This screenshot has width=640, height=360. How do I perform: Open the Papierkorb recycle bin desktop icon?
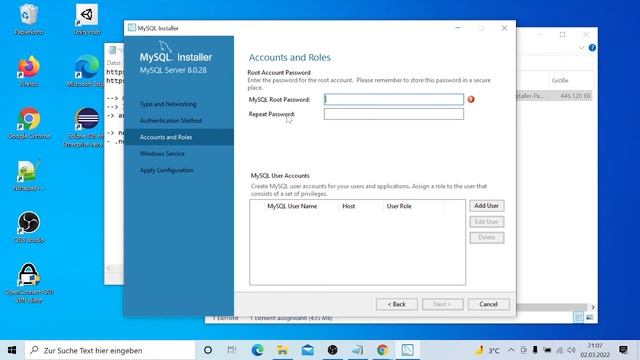pos(29,19)
